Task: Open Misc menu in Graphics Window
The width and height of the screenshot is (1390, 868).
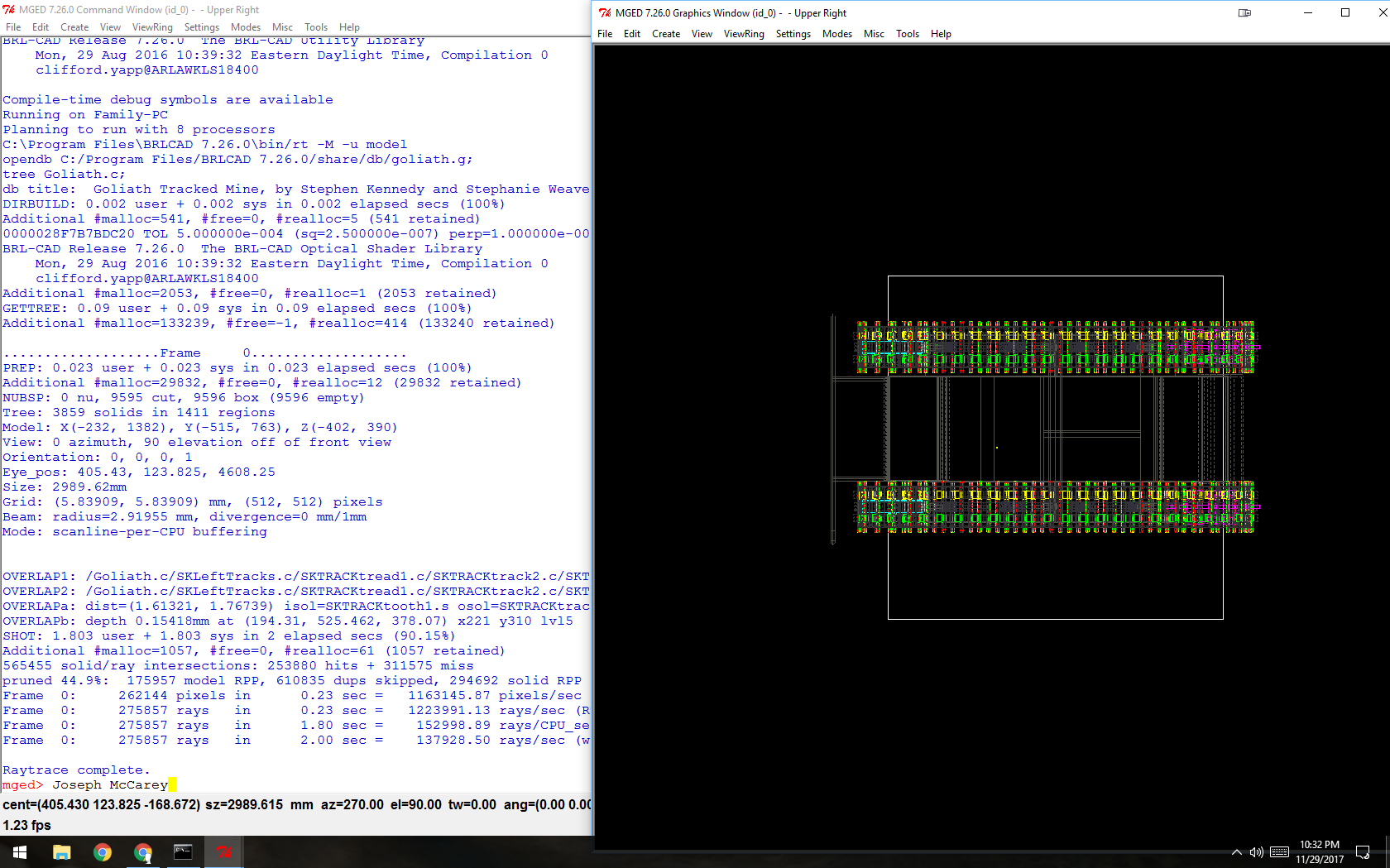Action: tap(874, 34)
